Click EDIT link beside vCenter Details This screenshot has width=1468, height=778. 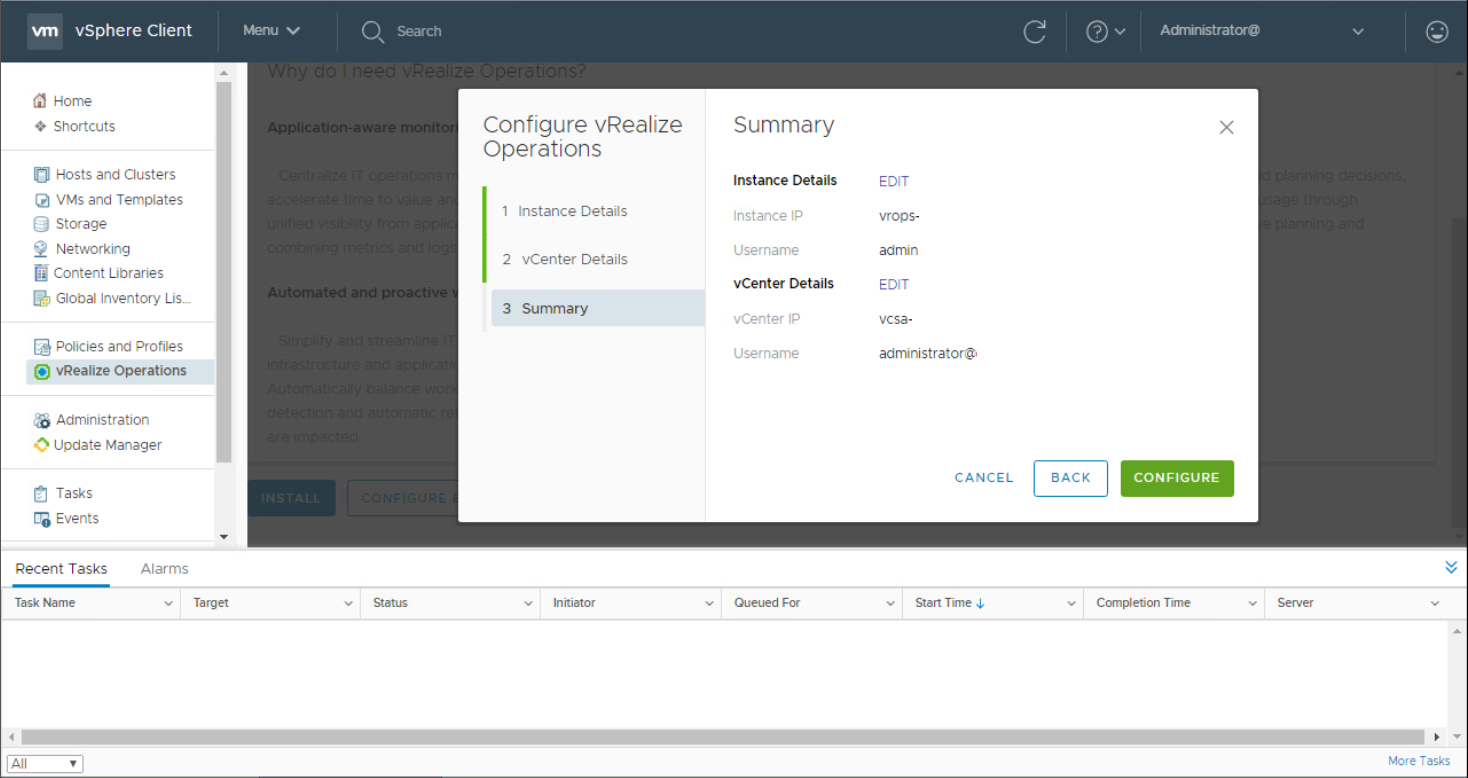(x=894, y=284)
